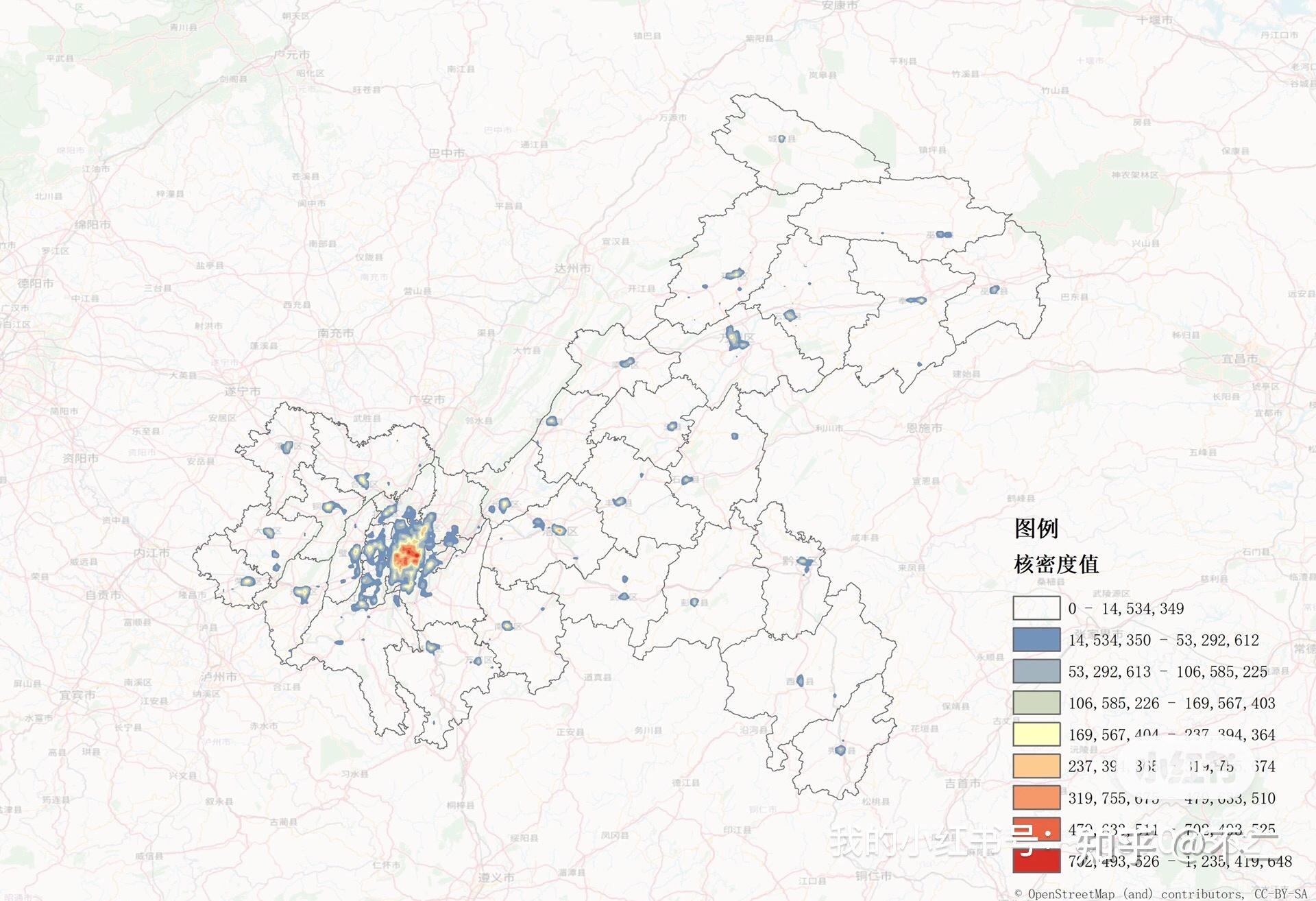The image size is (1316, 901).
Task: Click the 宜昌市 city label
Action: click(1241, 359)
